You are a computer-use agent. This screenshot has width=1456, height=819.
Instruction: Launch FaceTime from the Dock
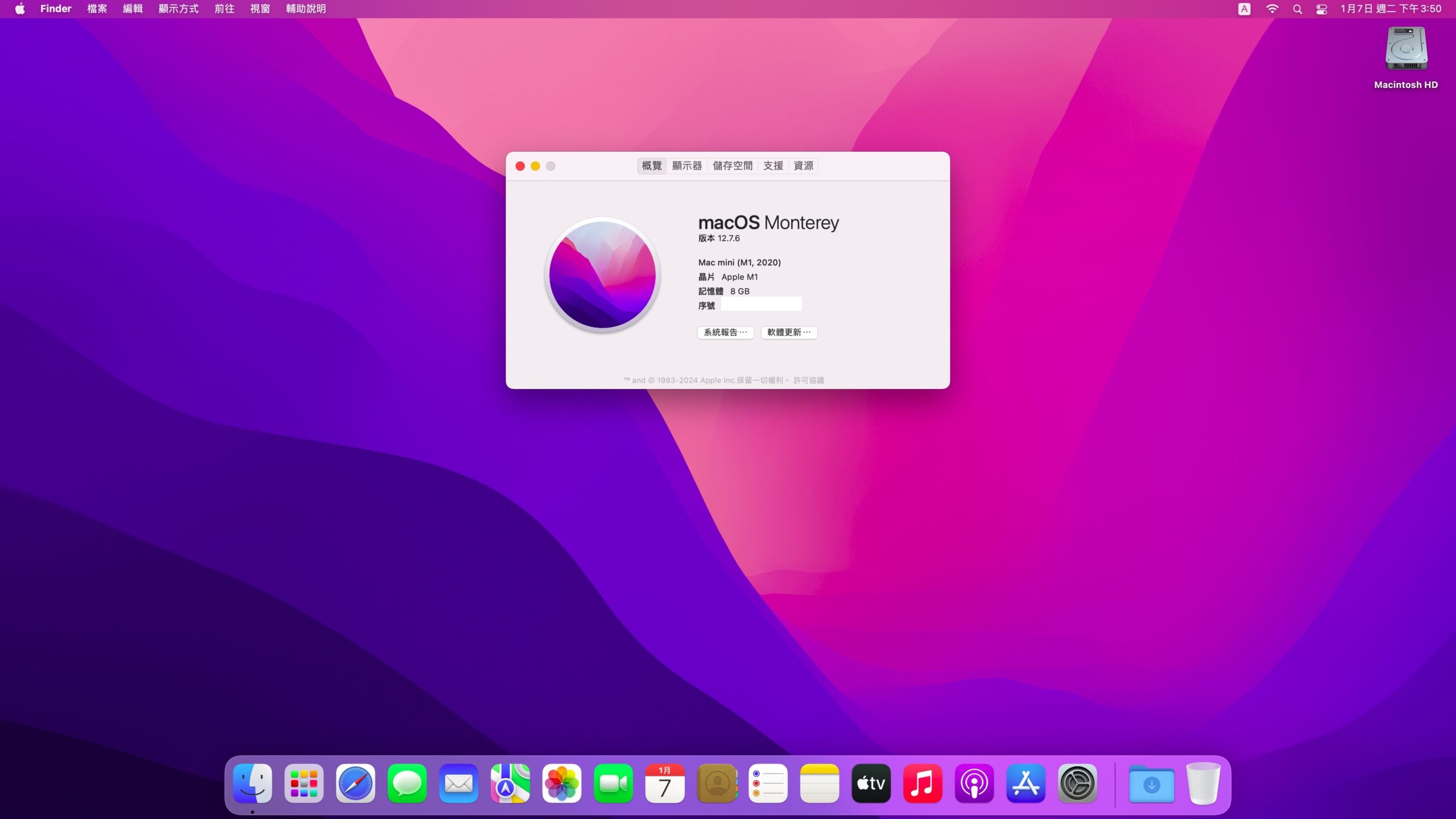tap(613, 784)
